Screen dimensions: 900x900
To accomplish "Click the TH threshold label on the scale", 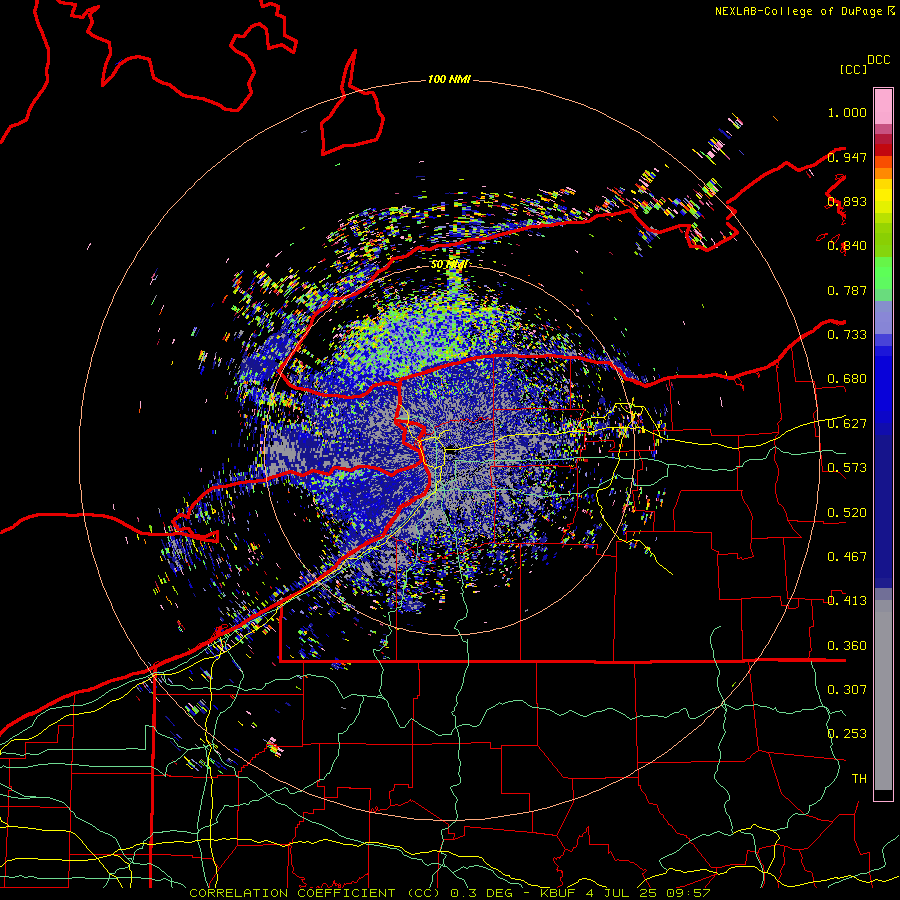I will [x=859, y=779].
